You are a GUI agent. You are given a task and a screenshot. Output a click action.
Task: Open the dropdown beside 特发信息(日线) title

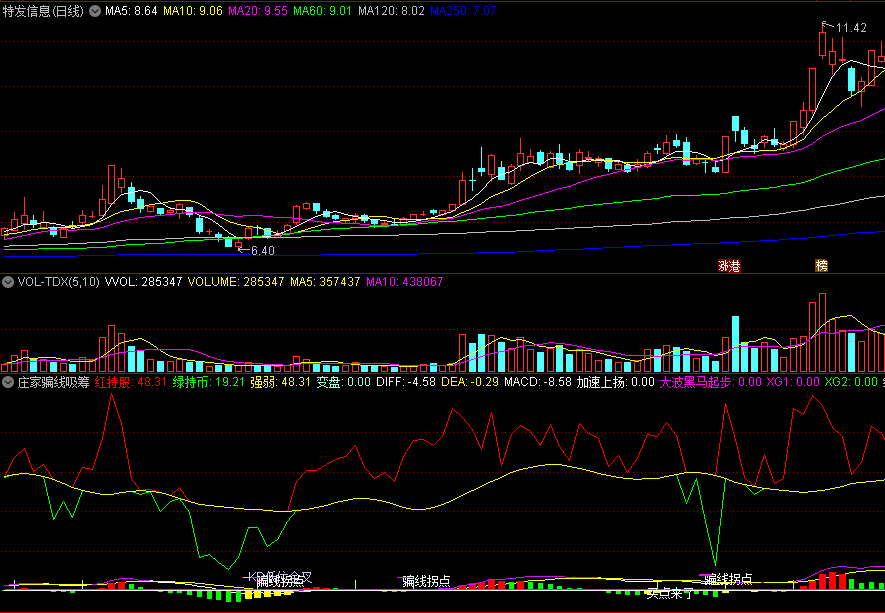click(x=95, y=11)
